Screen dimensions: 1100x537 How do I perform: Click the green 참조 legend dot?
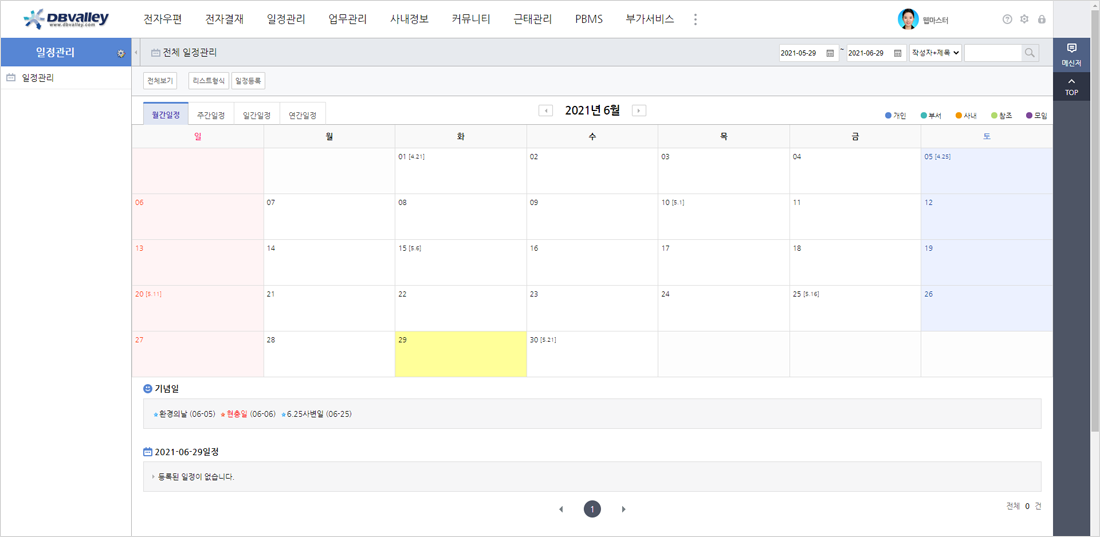[994, 115]
